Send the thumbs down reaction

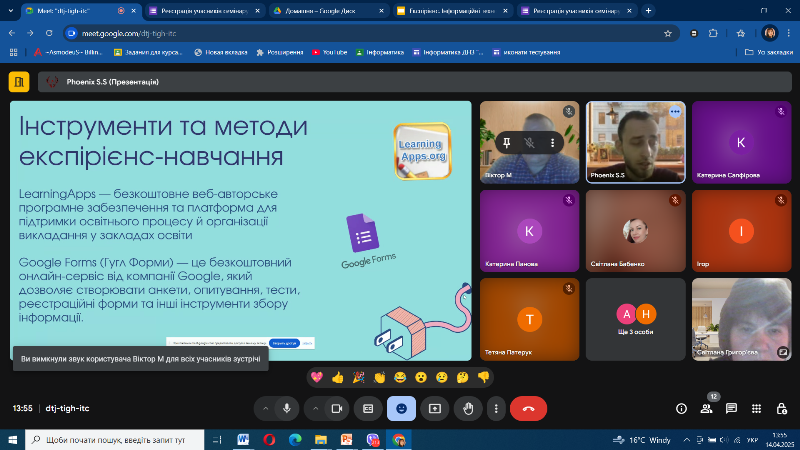point(484,378)
